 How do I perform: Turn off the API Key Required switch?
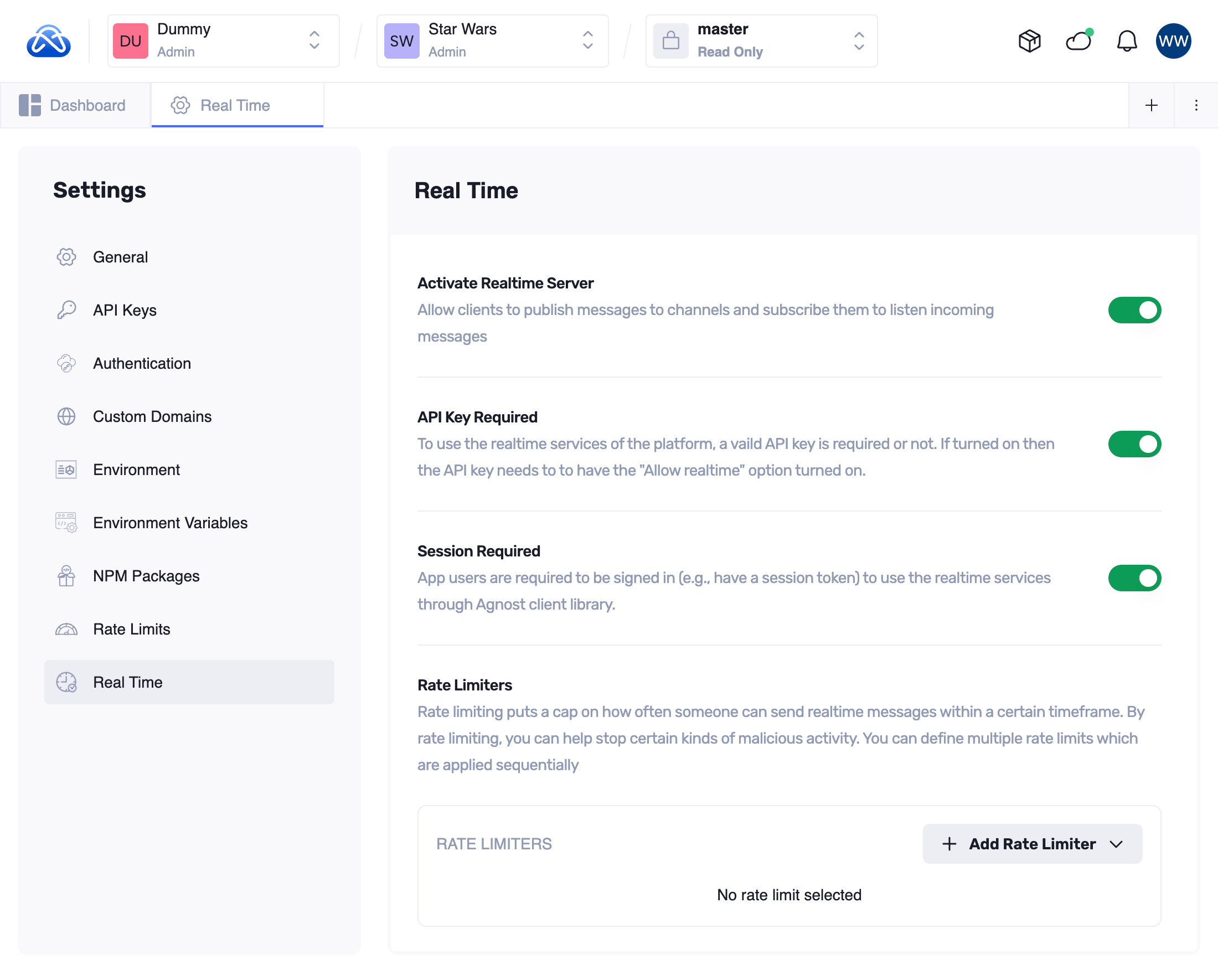[1134, 444]
